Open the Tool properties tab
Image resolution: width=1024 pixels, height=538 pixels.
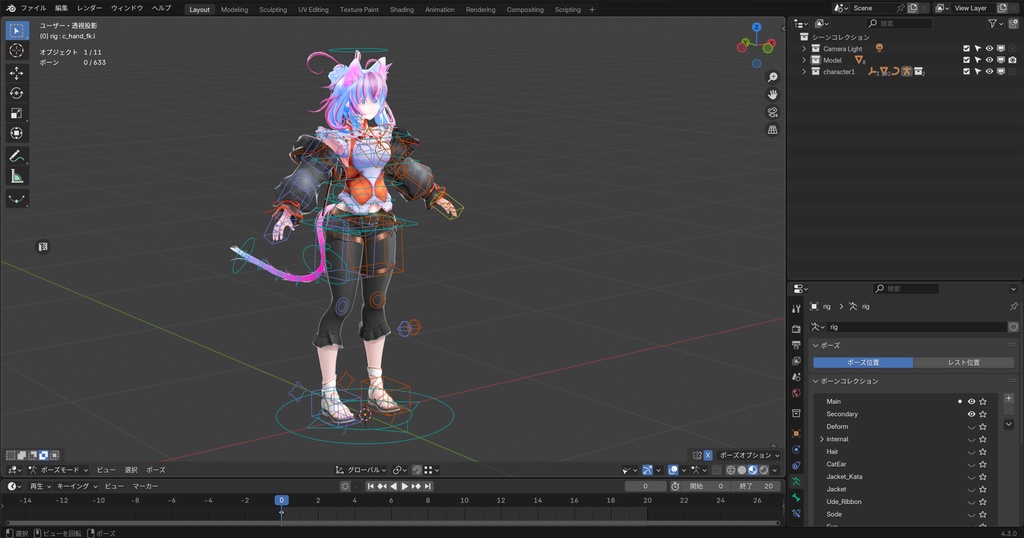[796, 308]
